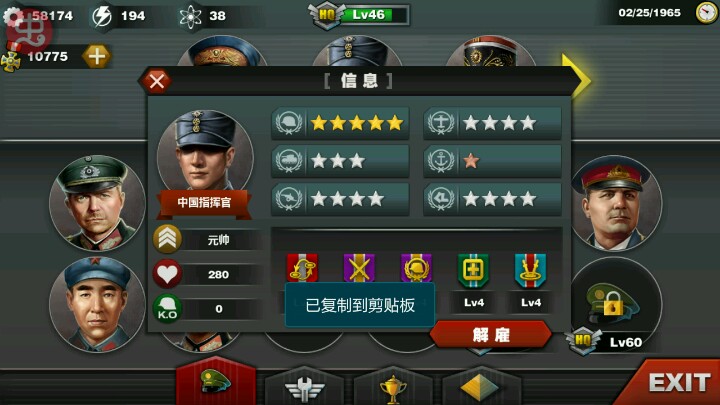Select the Chinese general with blue cap portrait
The width and height of the screenshot is (720, 405).
(x=97, y=304)
